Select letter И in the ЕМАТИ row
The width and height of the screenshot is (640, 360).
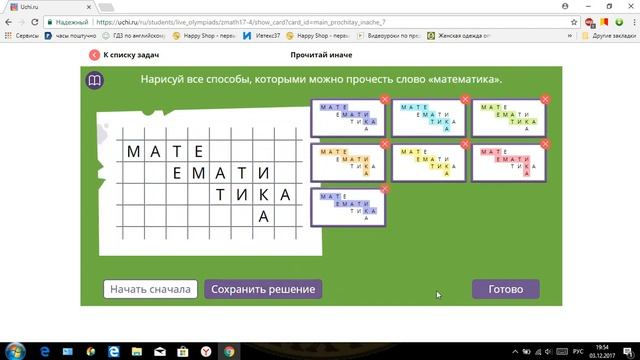coord(264,173)
